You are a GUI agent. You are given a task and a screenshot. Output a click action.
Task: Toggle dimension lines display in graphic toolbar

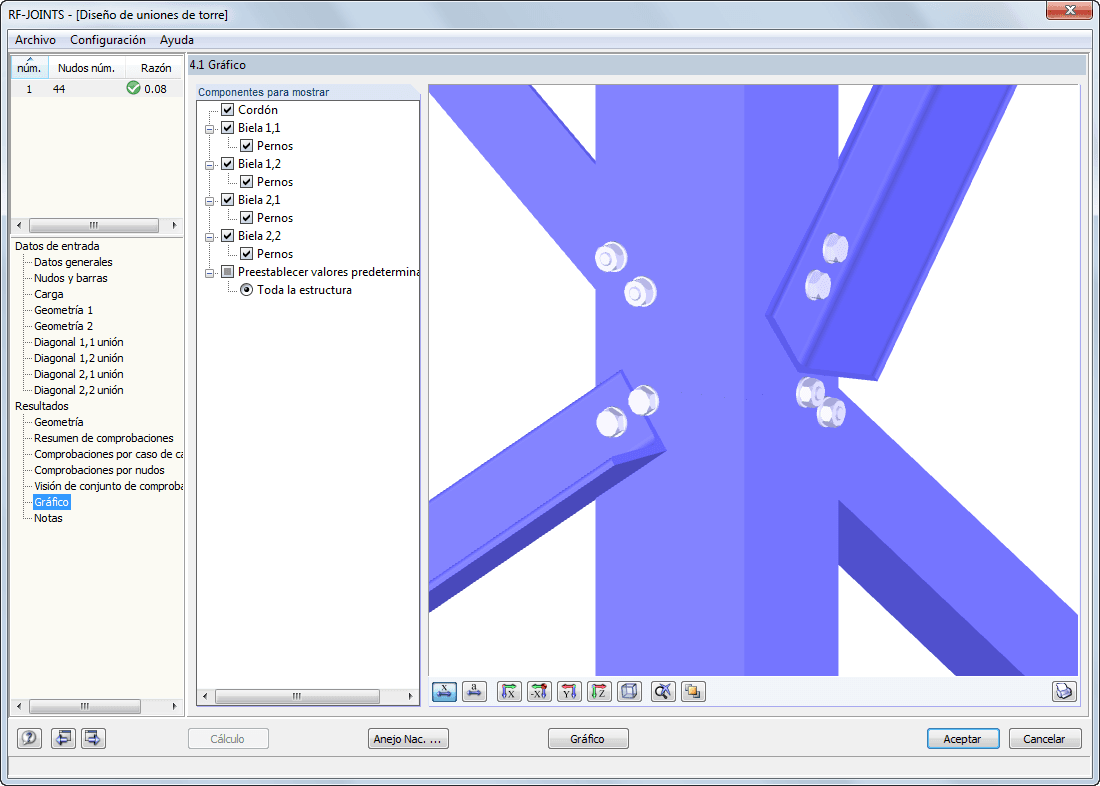pos(444,691)
